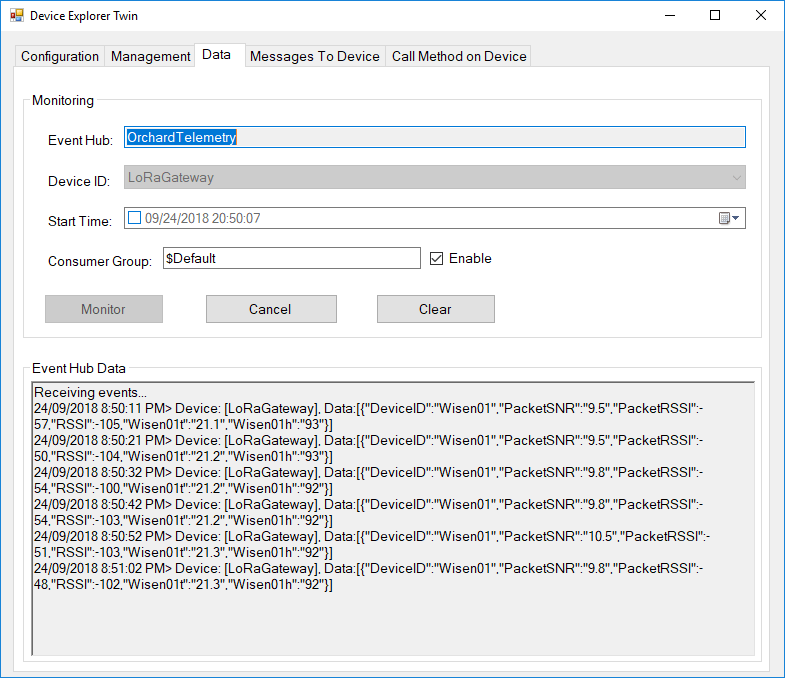
Task: Maximize the Device Explorer Twin window
Action: click(715, 16)
